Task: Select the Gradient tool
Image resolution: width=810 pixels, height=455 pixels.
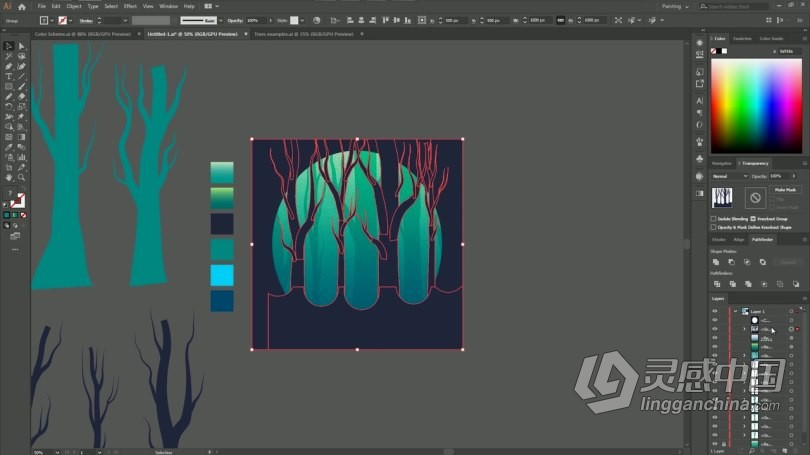Action: (x=22, y=137)
